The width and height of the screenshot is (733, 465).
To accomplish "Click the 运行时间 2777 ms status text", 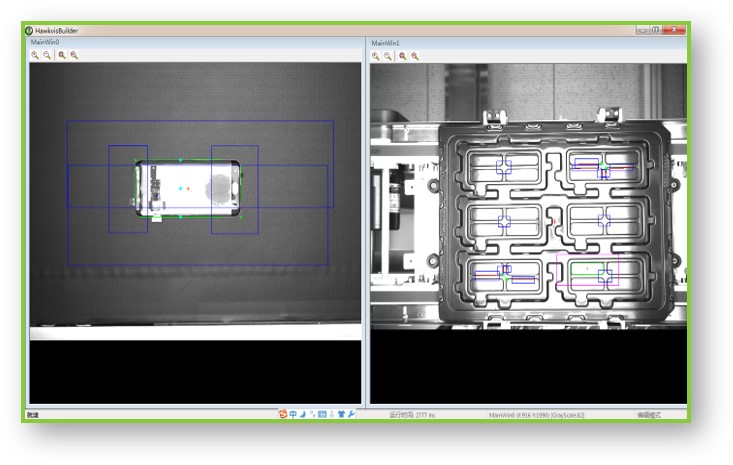I will (x=412, y=415).
